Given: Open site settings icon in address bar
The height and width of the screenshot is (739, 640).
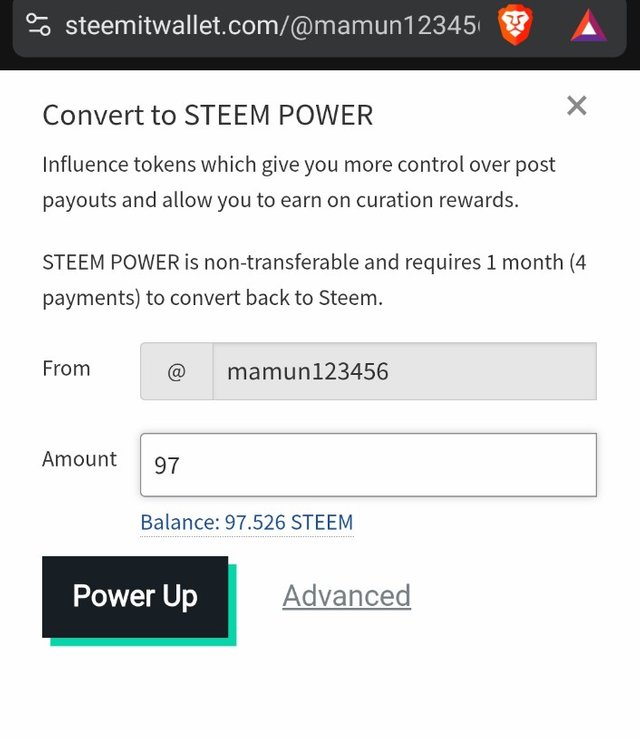Looking at the screenshot, I should (x=39, y=25).
